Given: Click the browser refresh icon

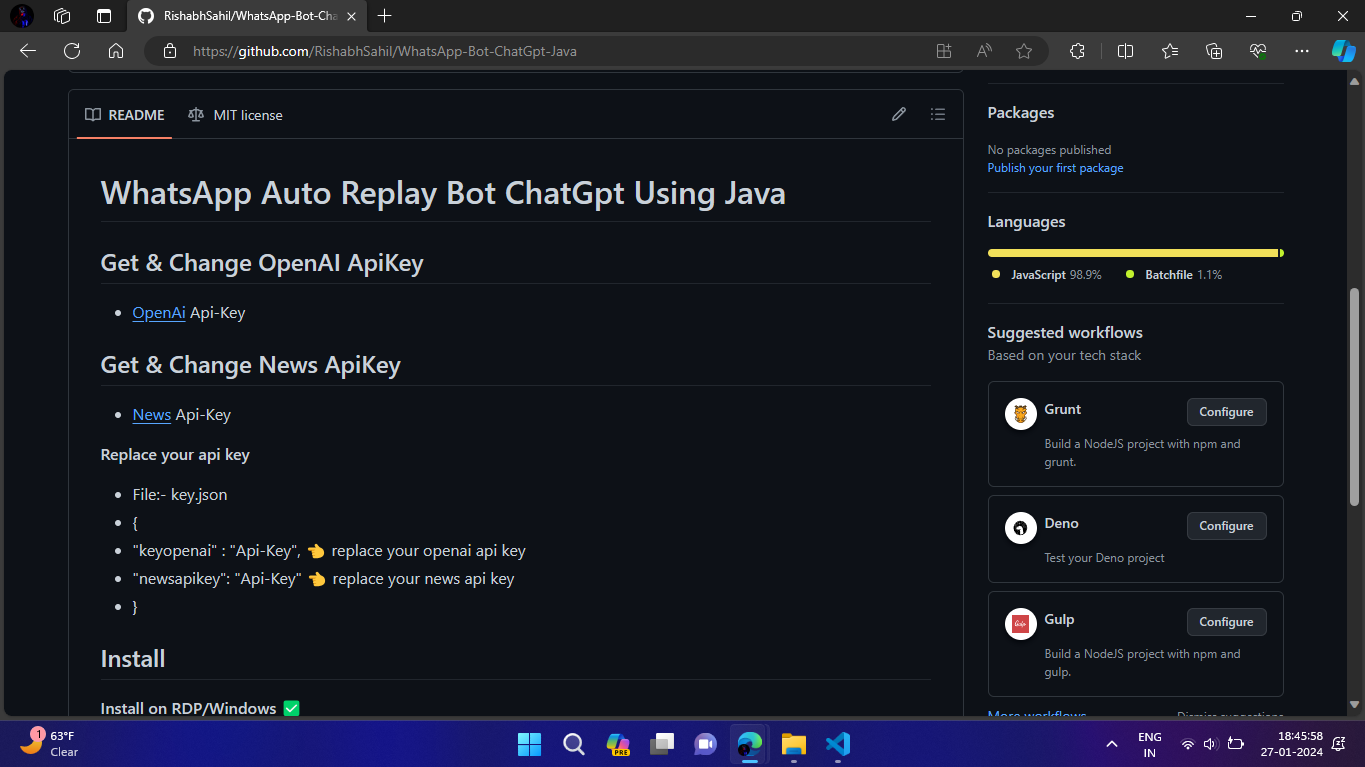Looking at the screenshot, I should tap(72, 51).
